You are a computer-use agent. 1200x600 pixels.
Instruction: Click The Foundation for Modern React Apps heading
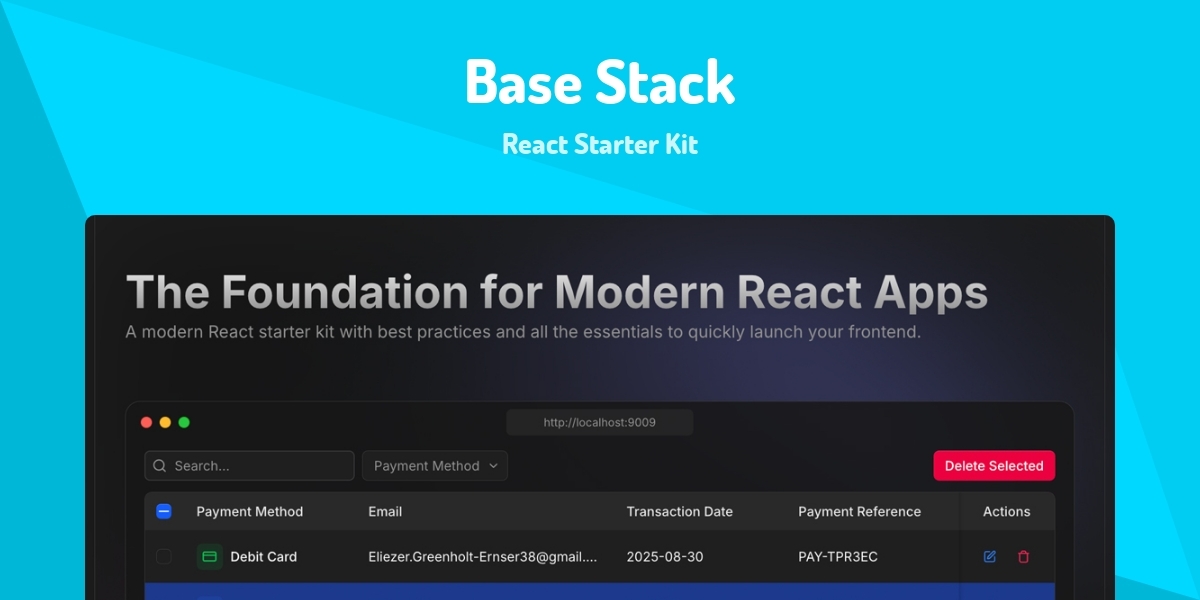pyautogui.click(x=557, y=292)
